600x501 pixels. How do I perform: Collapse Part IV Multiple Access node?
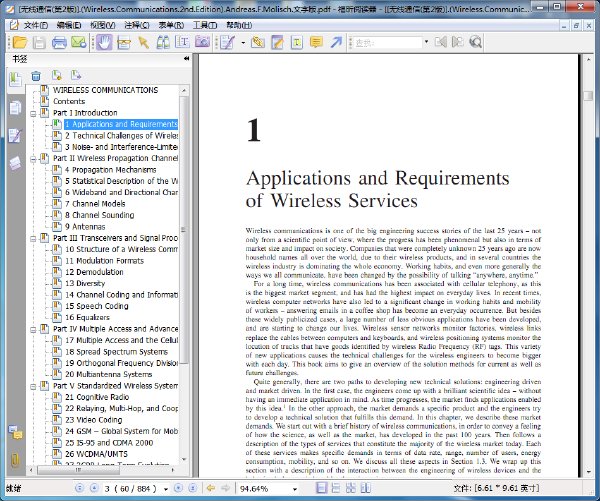pos(33,329)
